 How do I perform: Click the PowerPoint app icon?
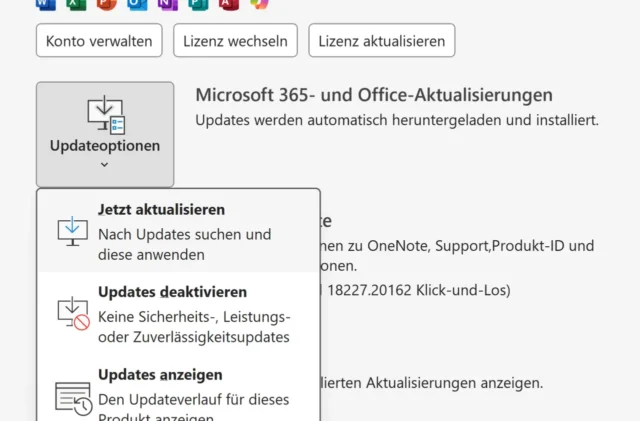tap(107, 4)
